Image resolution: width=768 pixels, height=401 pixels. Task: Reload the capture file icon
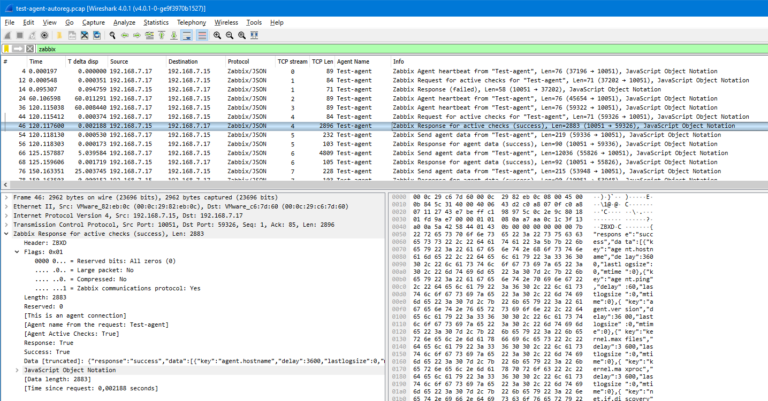[97, 35]
